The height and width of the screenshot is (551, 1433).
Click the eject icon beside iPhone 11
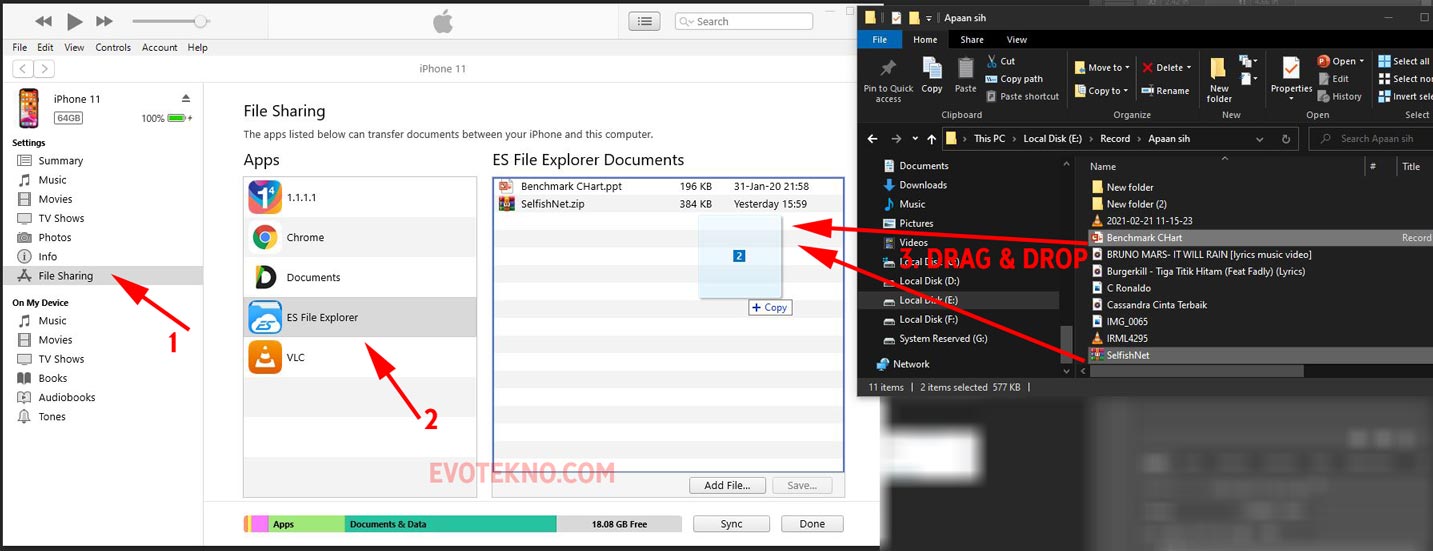point(186,98)
